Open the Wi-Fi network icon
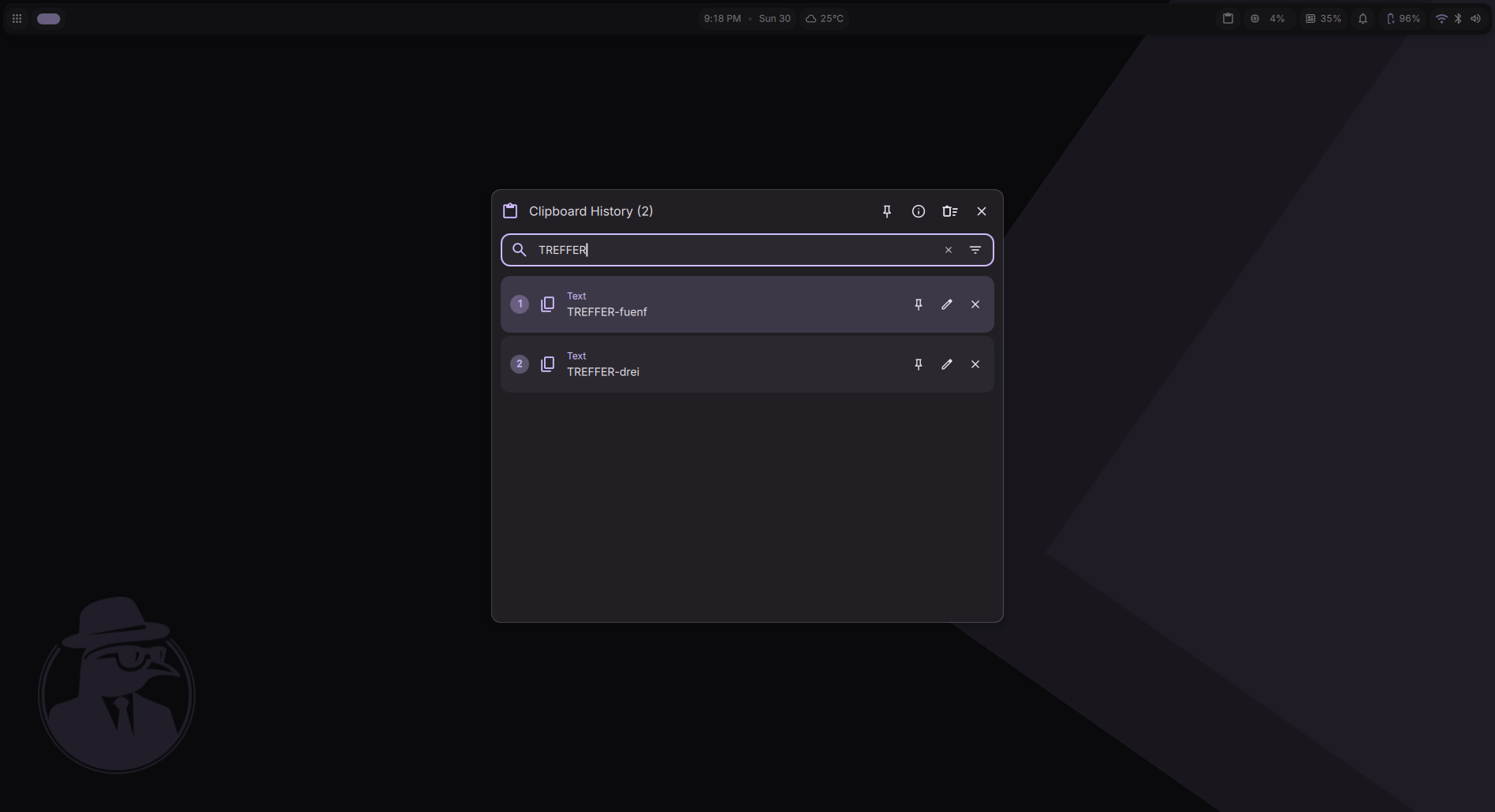 pos(1441,18)
